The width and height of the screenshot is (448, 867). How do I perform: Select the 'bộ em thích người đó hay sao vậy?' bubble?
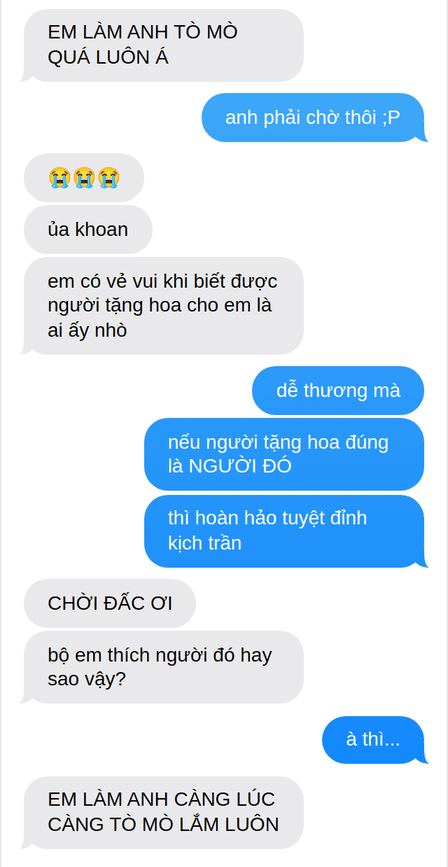[163, 667]
